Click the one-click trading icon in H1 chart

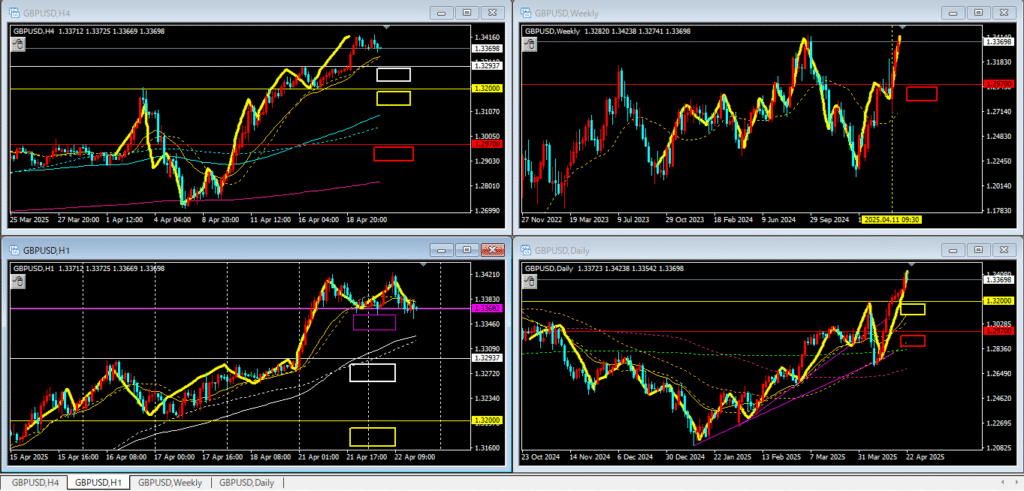(18, 281)
